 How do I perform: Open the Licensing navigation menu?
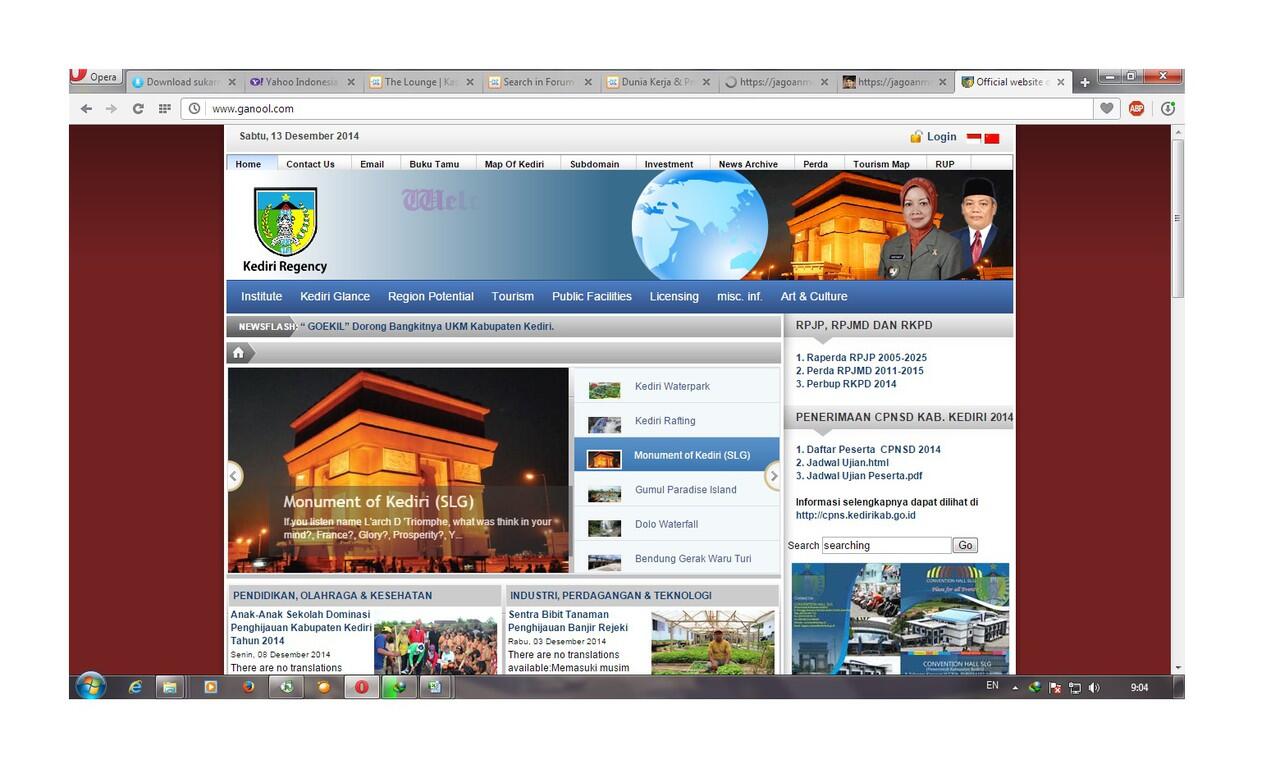(x=674, y=297)
